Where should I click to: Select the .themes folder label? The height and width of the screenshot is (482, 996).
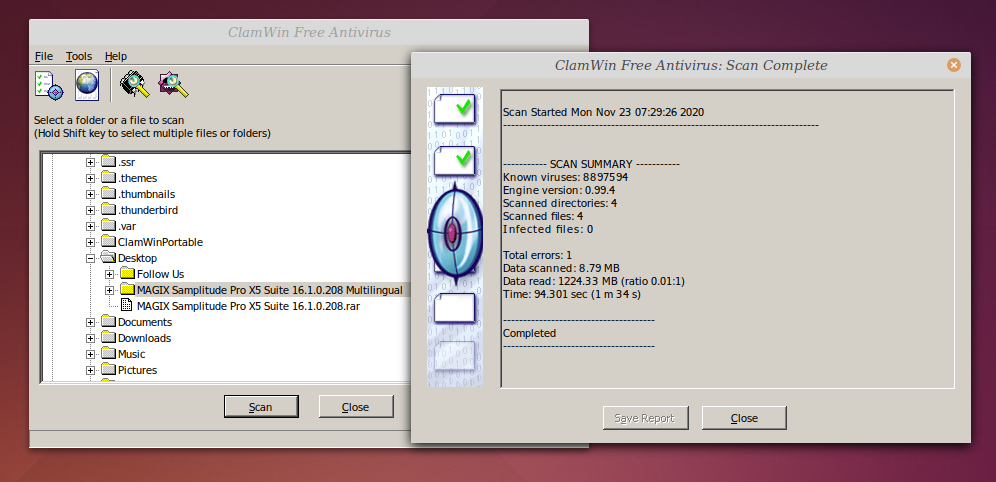138,178
